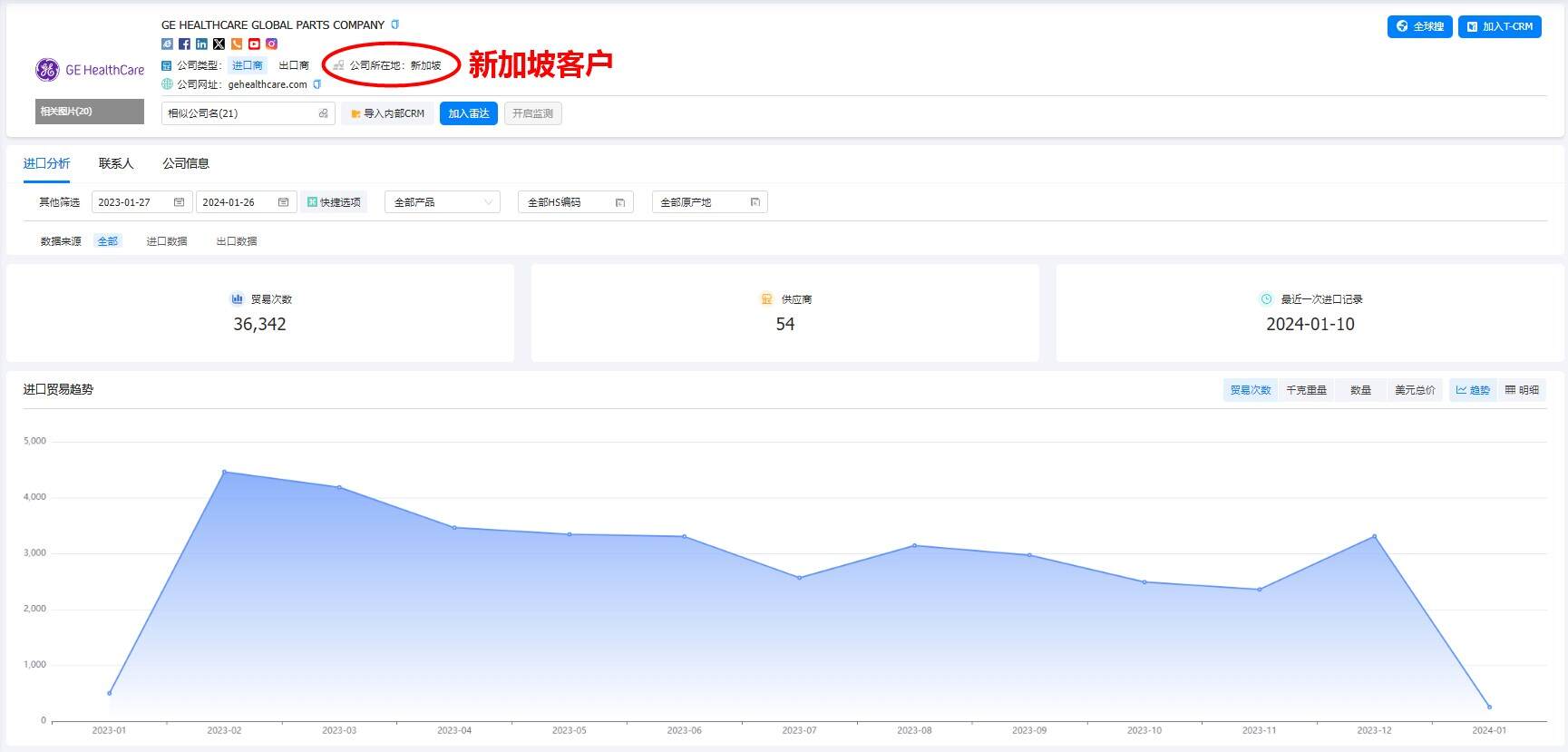Show chart by 数量 quantity

pyautogui.click(x=1360, y=390)
